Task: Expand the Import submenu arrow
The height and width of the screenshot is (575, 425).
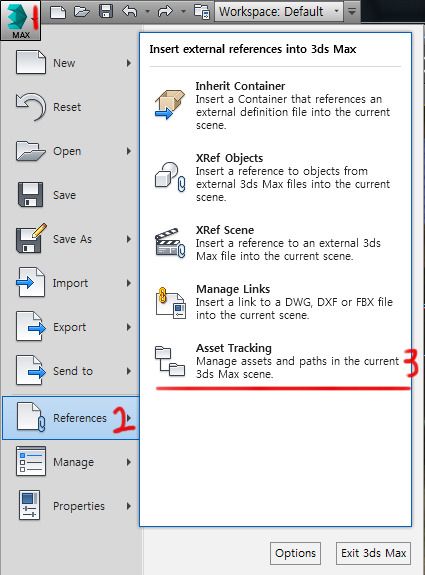Action: (129, 283)
